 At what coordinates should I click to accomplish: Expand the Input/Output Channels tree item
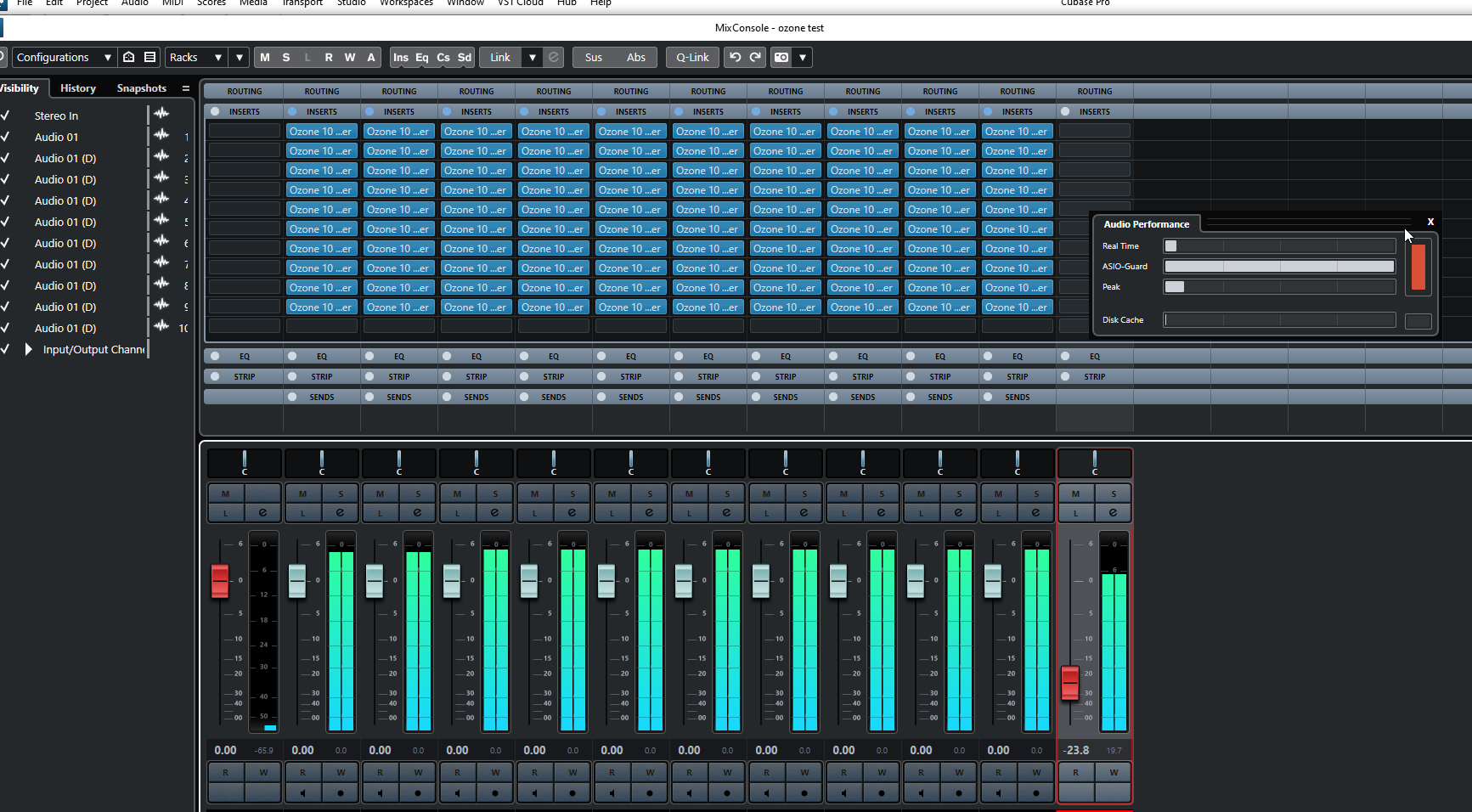pos(28,349)
